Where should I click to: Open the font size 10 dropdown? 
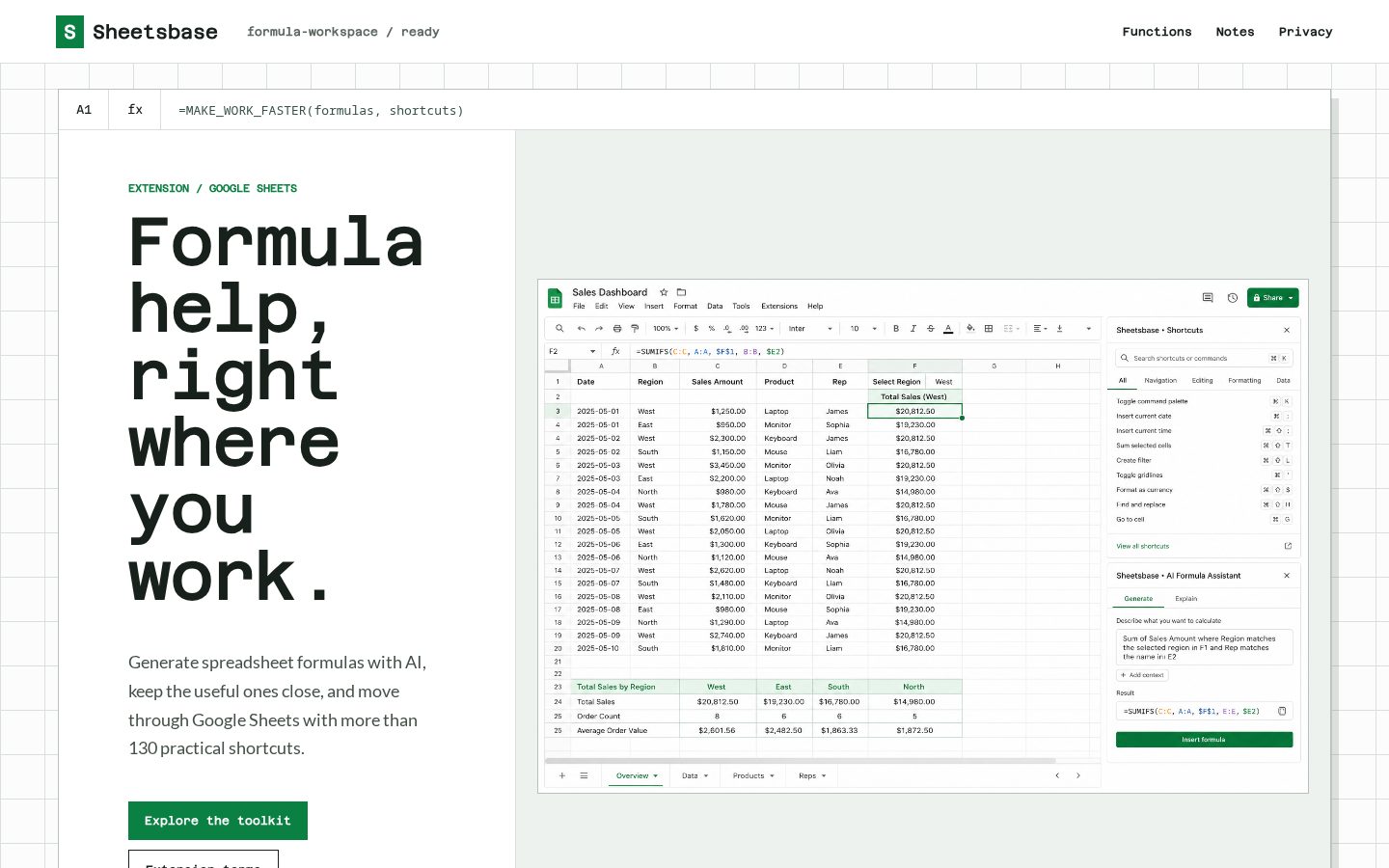point(863,328)
